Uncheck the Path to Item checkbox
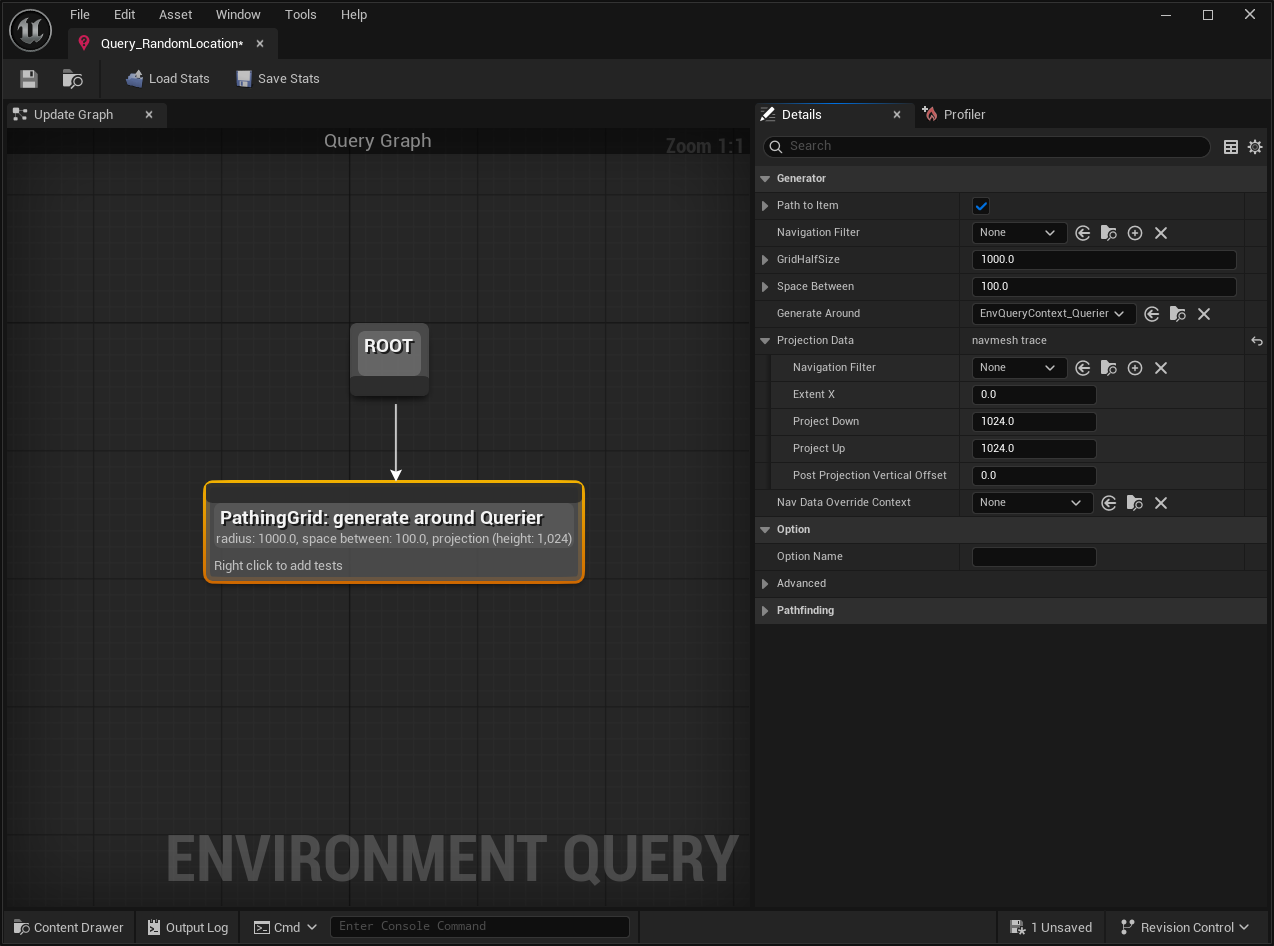Screen dimensions: 1274x946 point(980,205)
